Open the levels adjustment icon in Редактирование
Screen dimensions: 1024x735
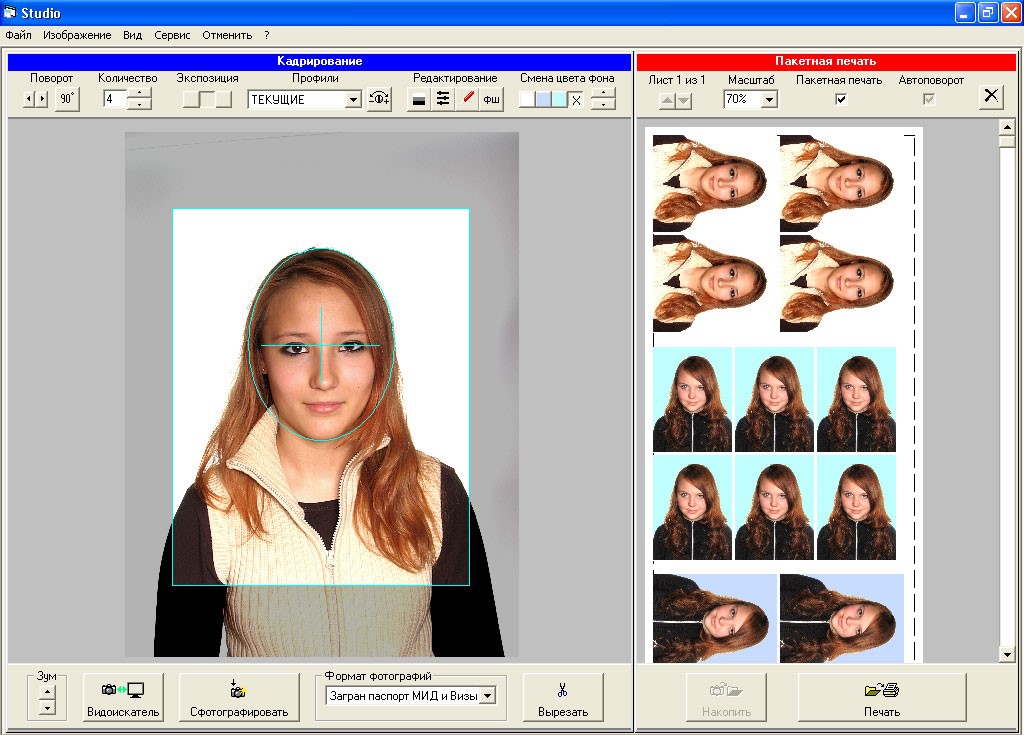444,98
